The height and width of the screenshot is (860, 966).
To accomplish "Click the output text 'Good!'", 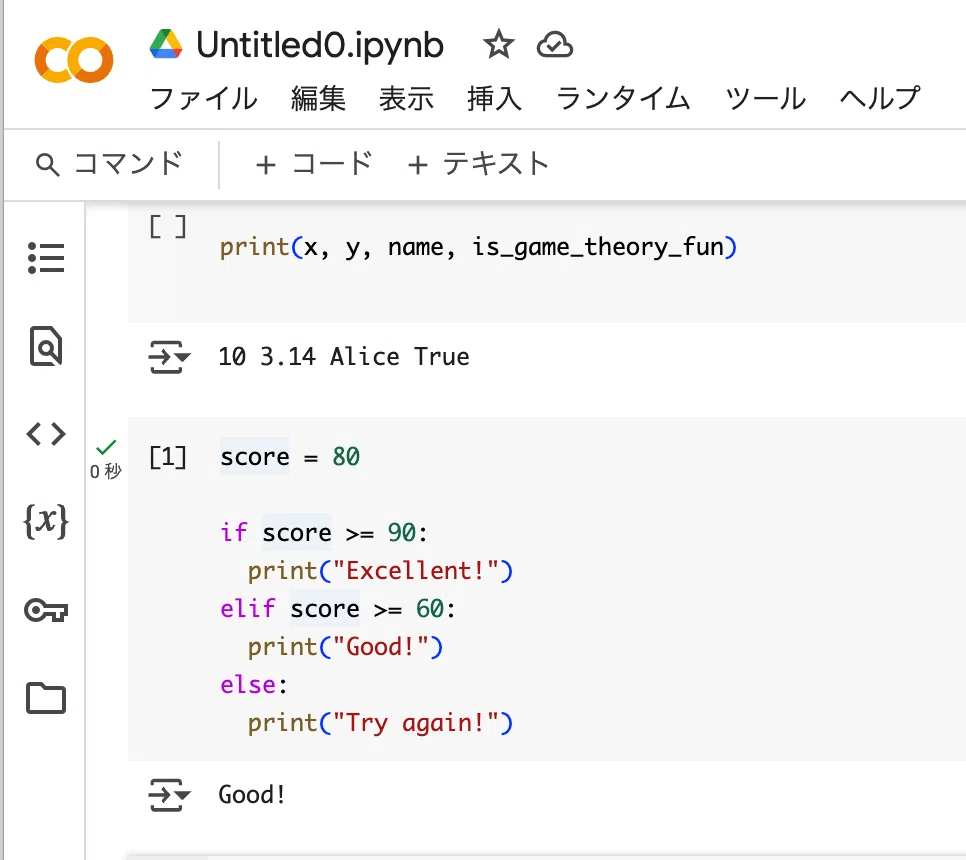I will [252, 795].
